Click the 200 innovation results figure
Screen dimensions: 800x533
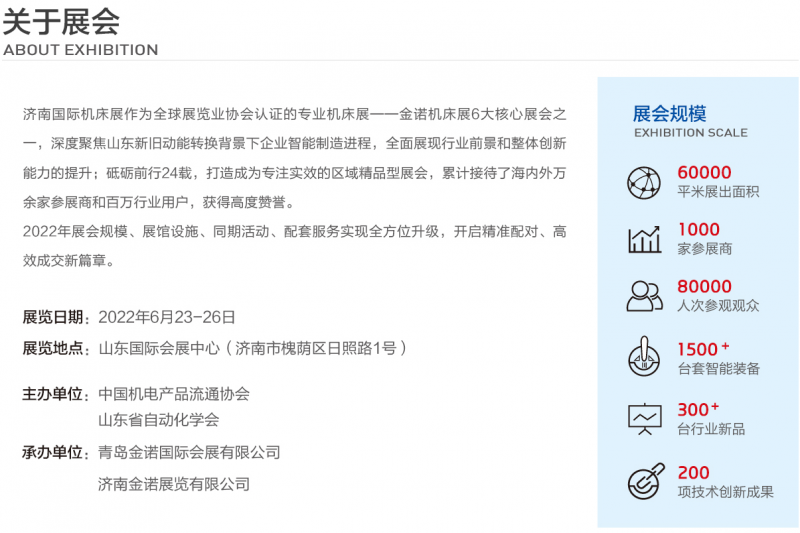pos(693,472)
